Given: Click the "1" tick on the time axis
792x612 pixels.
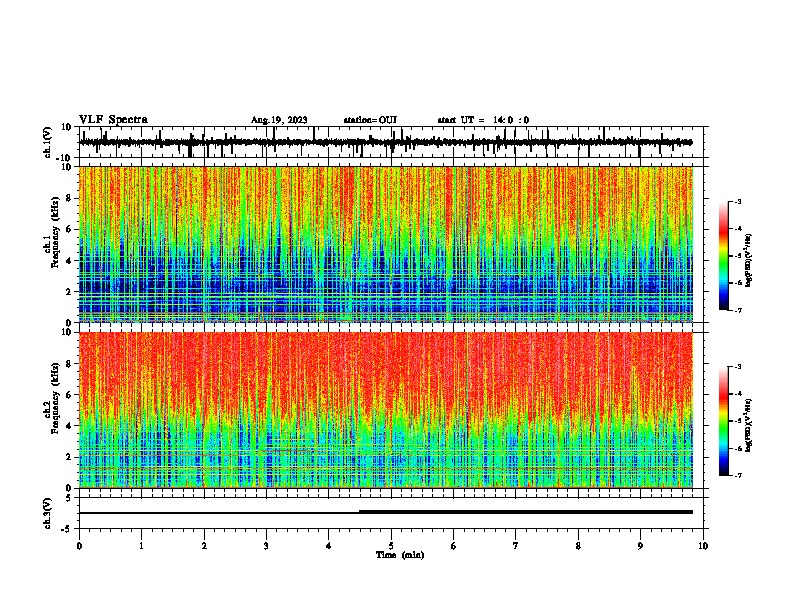Looking at the screenshot, I should 141,546.
